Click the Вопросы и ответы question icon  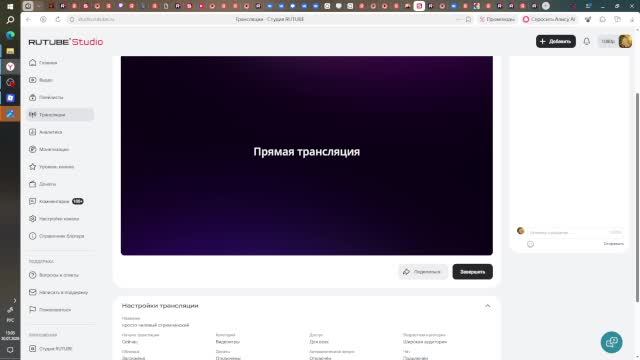(x=33, y=275)
